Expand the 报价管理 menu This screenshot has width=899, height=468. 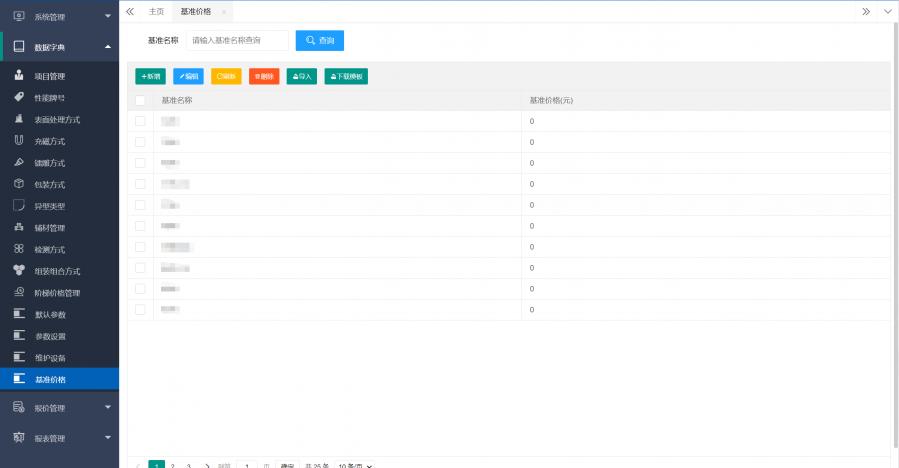[x=59, y=408]
